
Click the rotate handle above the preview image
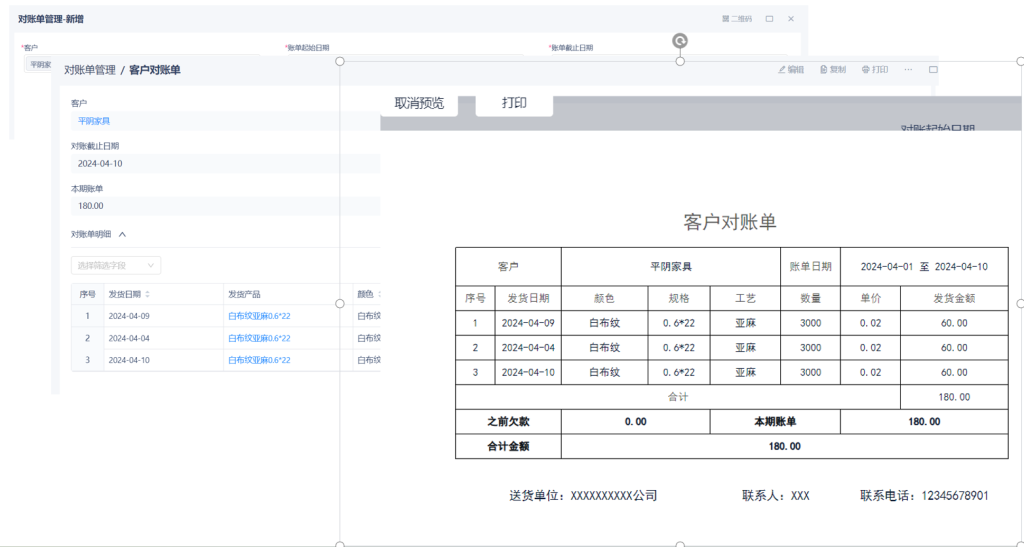[680, 41]
